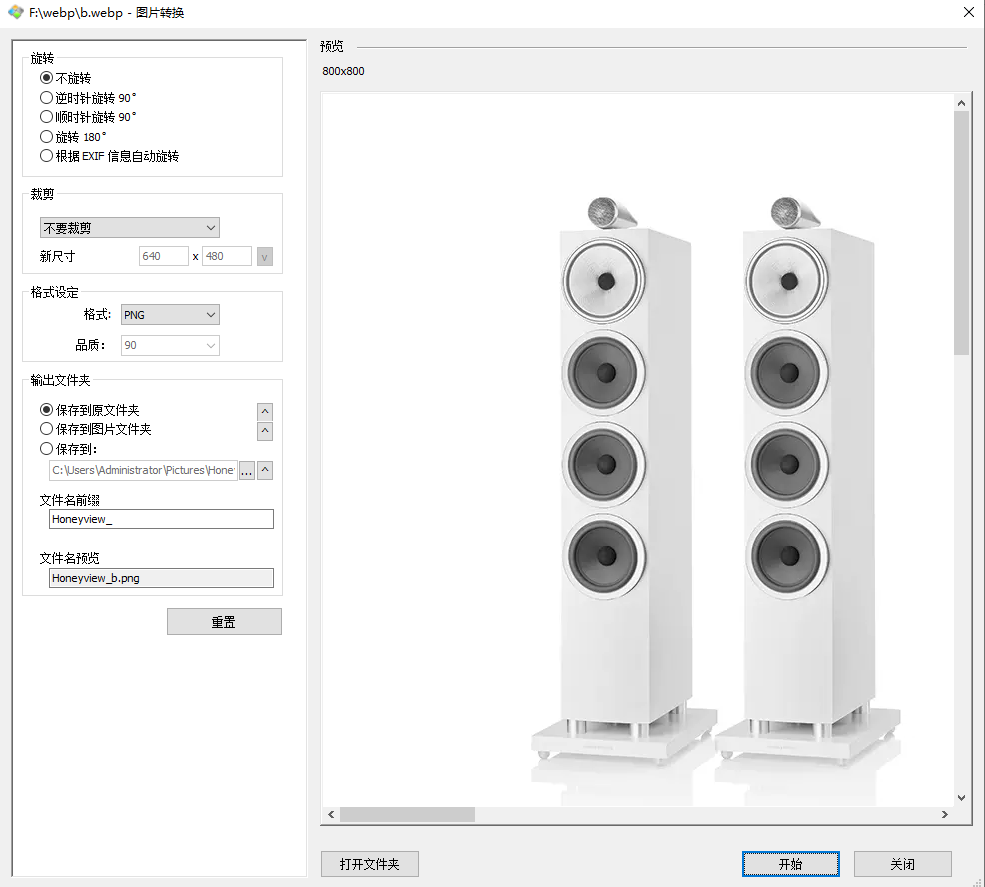Close the 图片转换 window with X
The width and height of the screenshot is (985, 887).
[969, 13]
